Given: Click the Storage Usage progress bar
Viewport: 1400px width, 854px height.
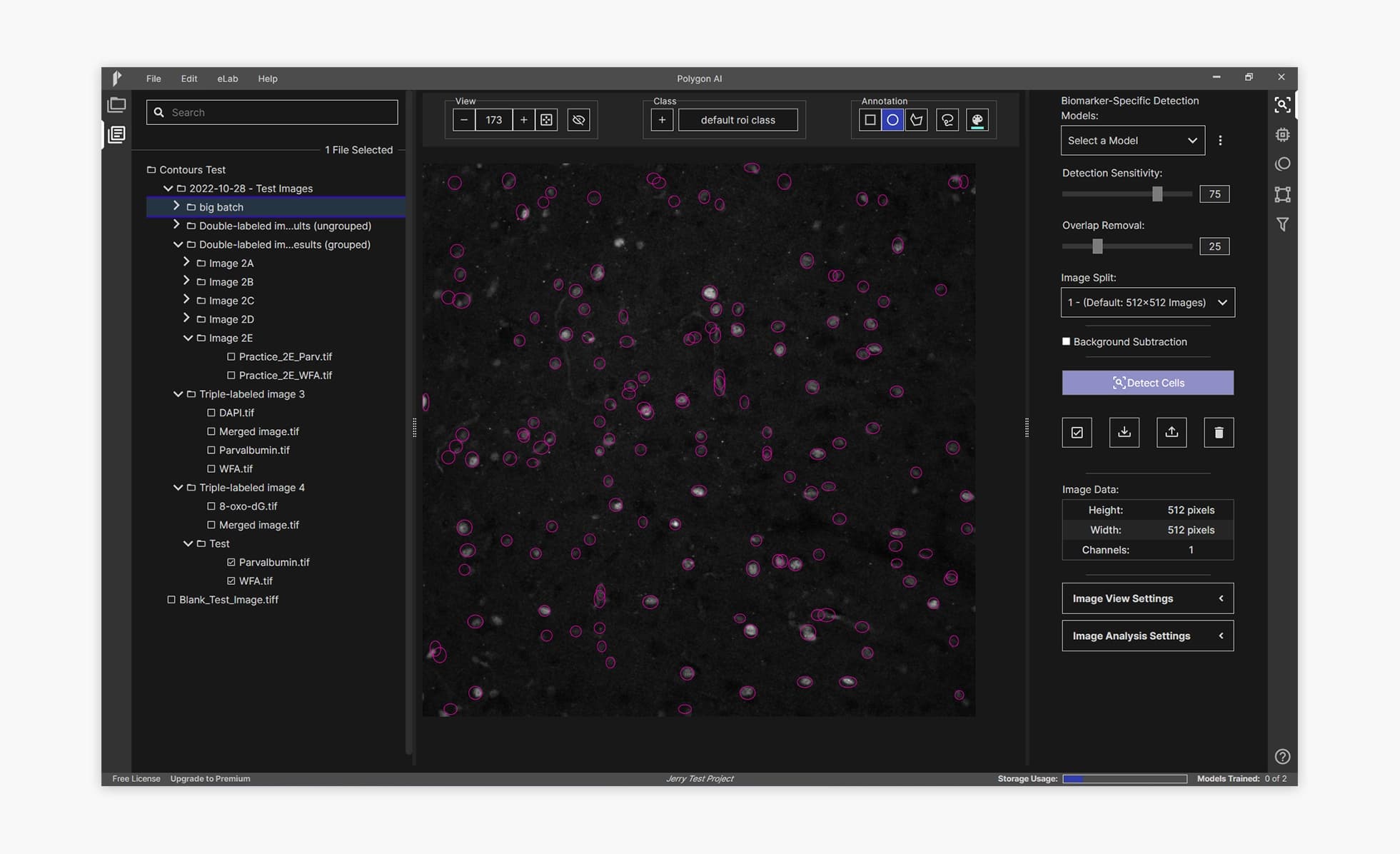Looking at the screenshot, I should pos(1124,779).
